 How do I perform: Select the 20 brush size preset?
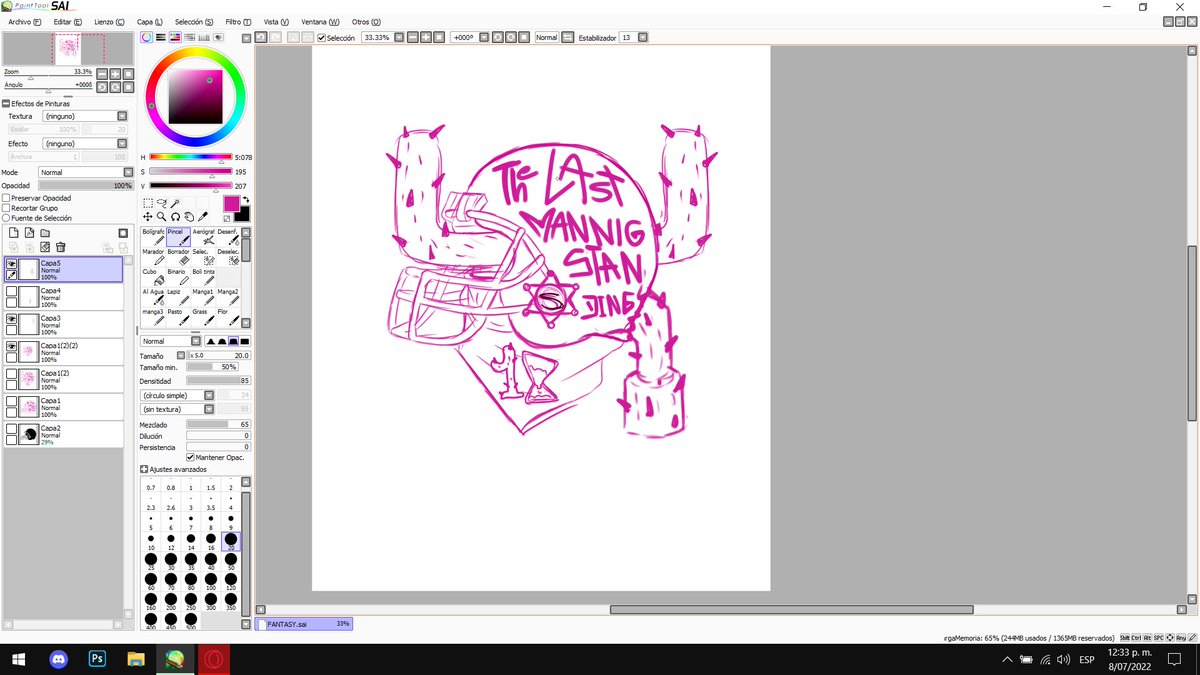[x=231, y=540]
